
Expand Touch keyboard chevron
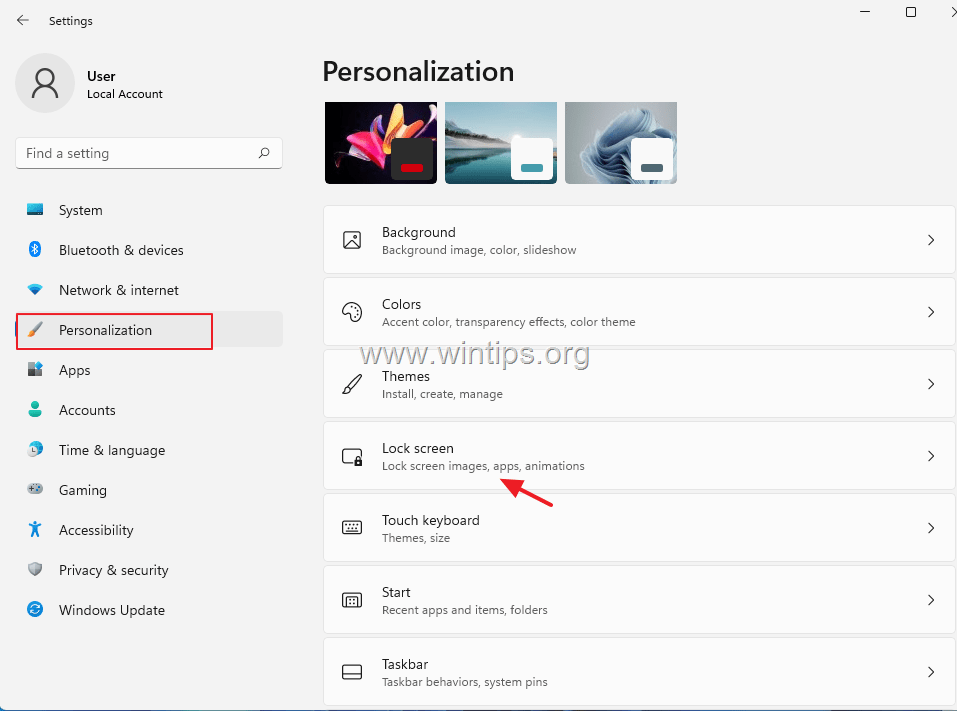tap(931, 528)
